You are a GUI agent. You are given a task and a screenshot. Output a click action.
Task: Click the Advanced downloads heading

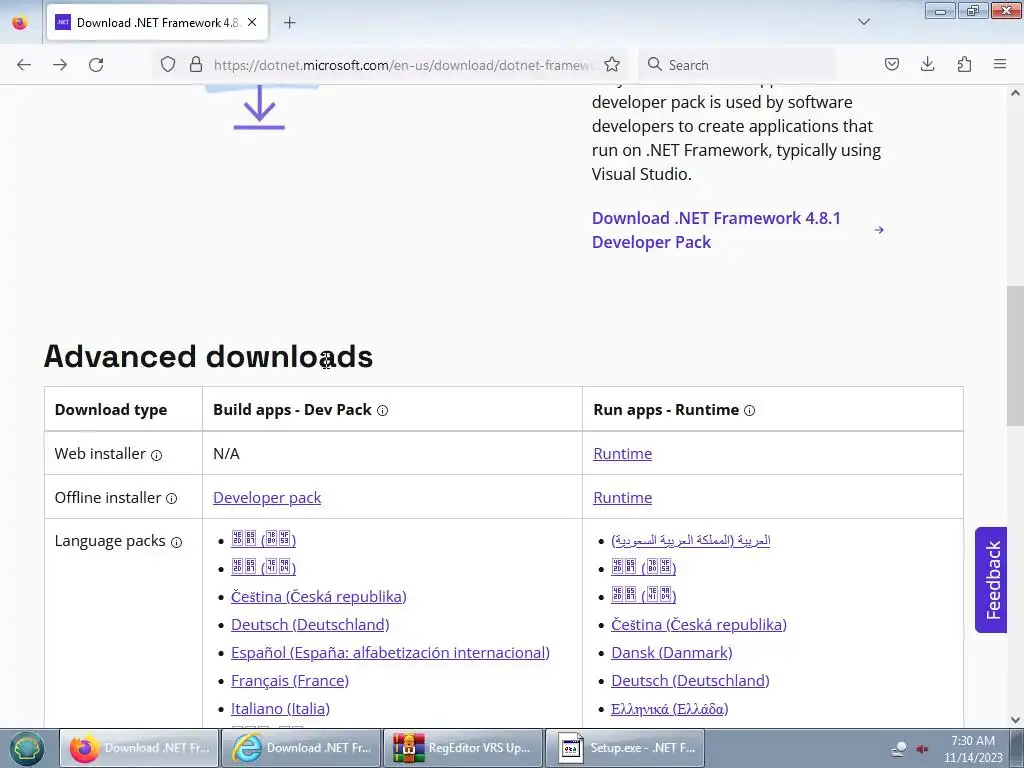click(208, 357)
